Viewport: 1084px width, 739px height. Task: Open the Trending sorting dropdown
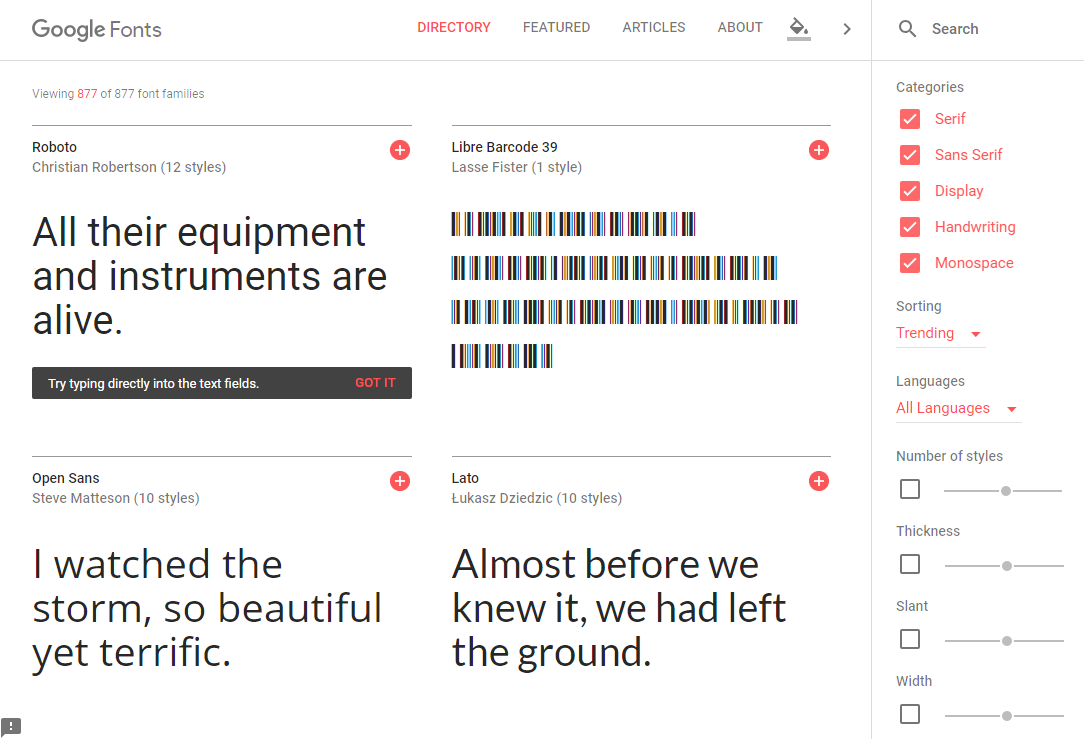tap(940, 334)
